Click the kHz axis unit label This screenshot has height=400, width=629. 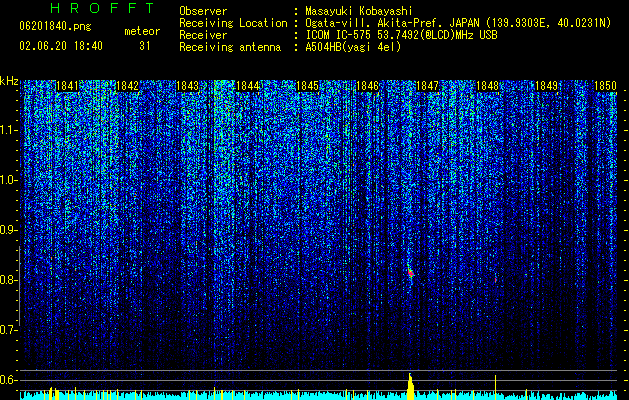9,81
